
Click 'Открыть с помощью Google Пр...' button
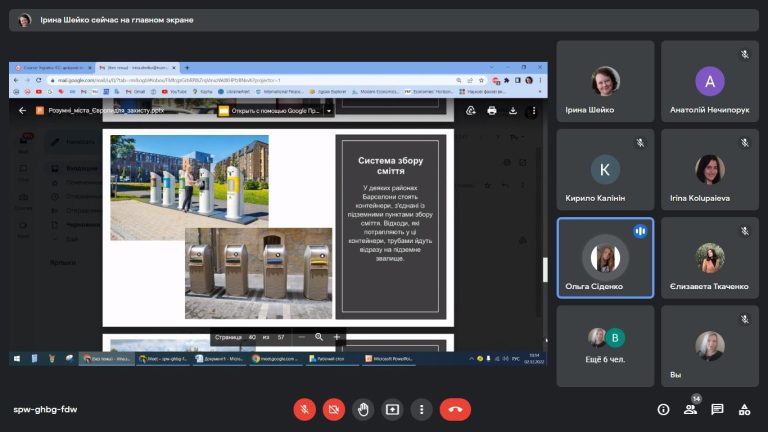click(x=270, y=111)
